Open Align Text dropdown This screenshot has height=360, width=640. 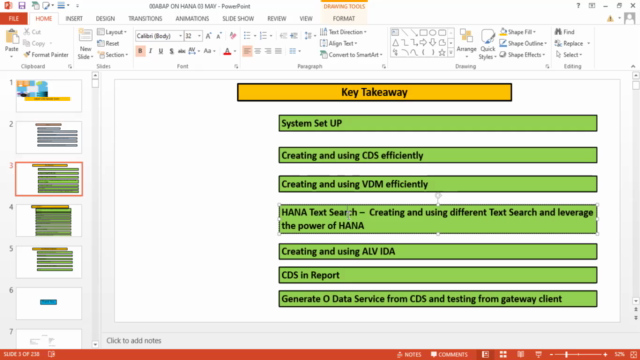(339, 43)
